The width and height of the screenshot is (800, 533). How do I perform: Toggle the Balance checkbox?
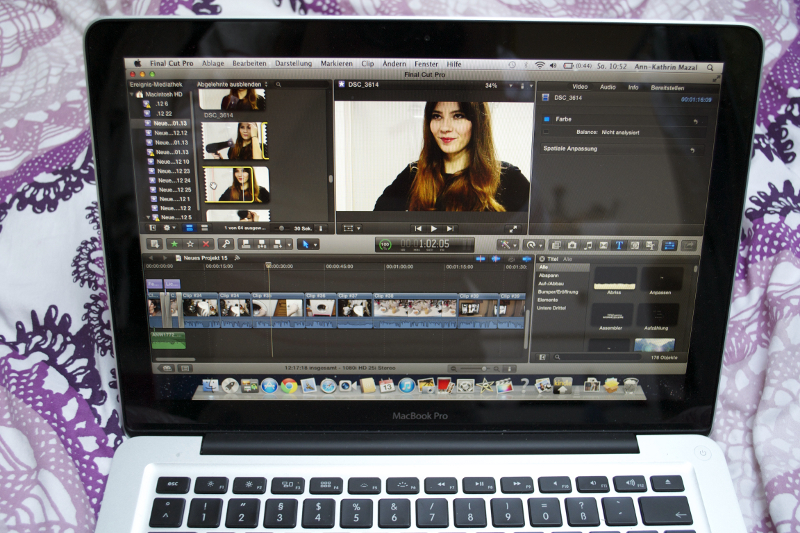click(x=546, y=132)
